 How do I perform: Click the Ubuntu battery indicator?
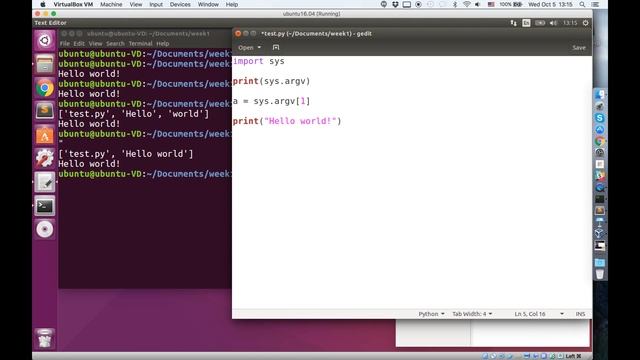[540, 23]
